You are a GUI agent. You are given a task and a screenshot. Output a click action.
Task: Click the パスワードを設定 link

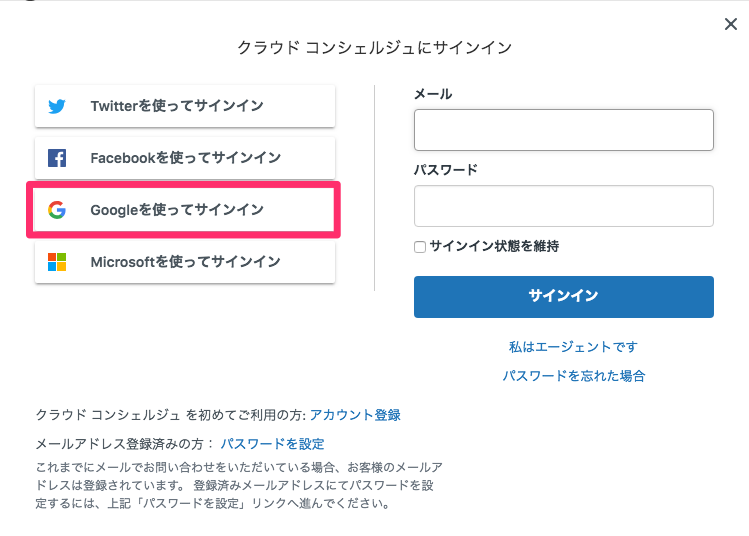[272, 444]
